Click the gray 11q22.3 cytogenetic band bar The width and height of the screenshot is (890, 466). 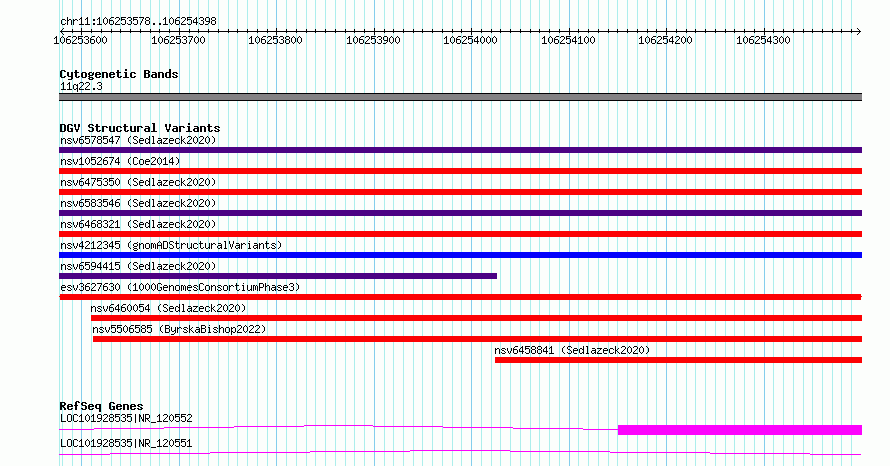460,97
